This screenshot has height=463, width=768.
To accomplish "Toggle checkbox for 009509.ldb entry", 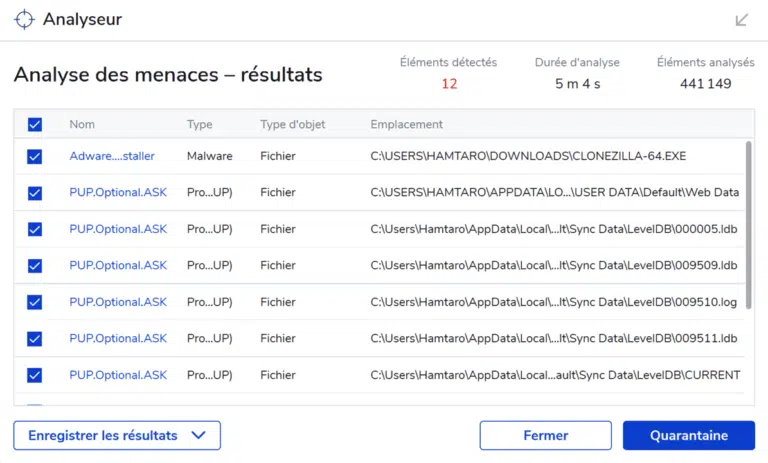I will pos(35,266).
